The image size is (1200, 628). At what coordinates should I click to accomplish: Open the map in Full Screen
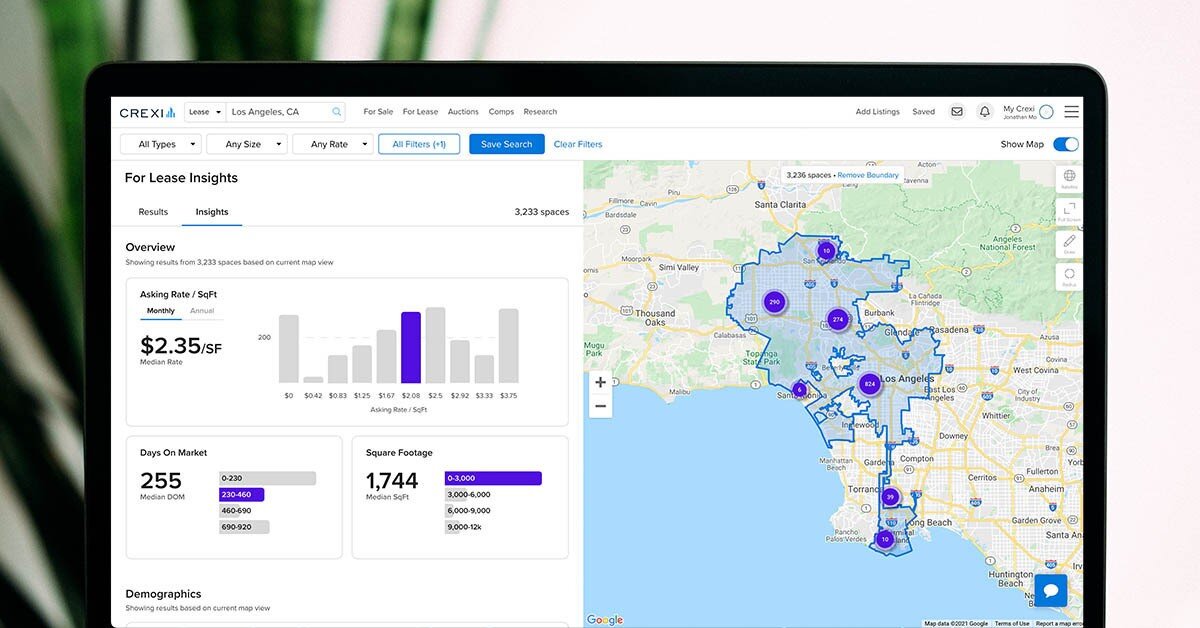click(x=1069, y=210)
